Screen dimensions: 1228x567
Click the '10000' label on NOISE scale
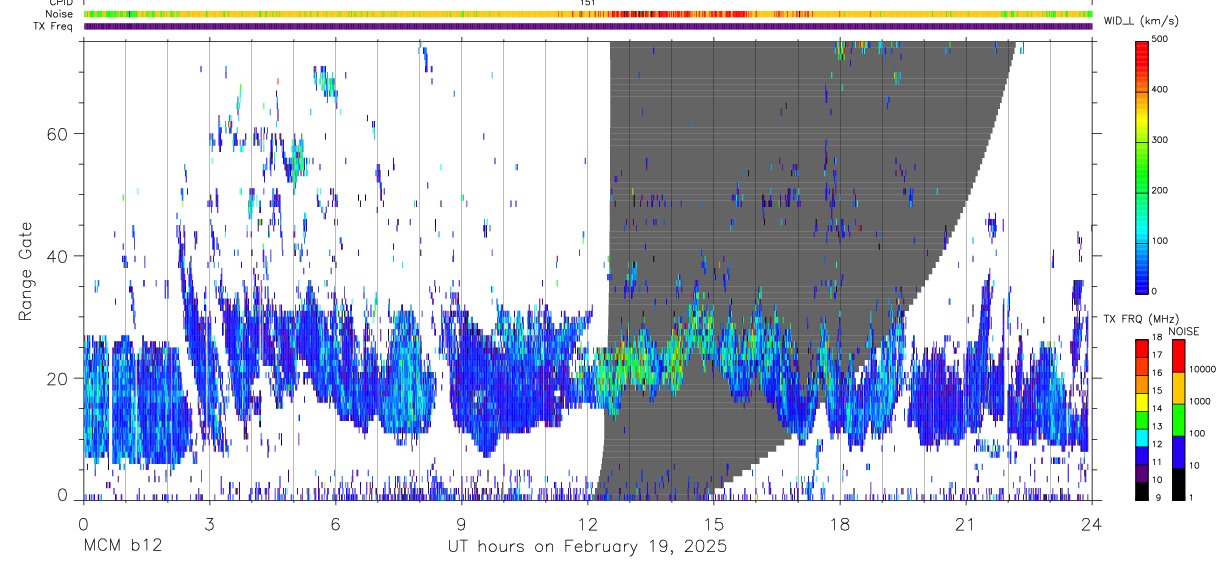pos(1203,369)
